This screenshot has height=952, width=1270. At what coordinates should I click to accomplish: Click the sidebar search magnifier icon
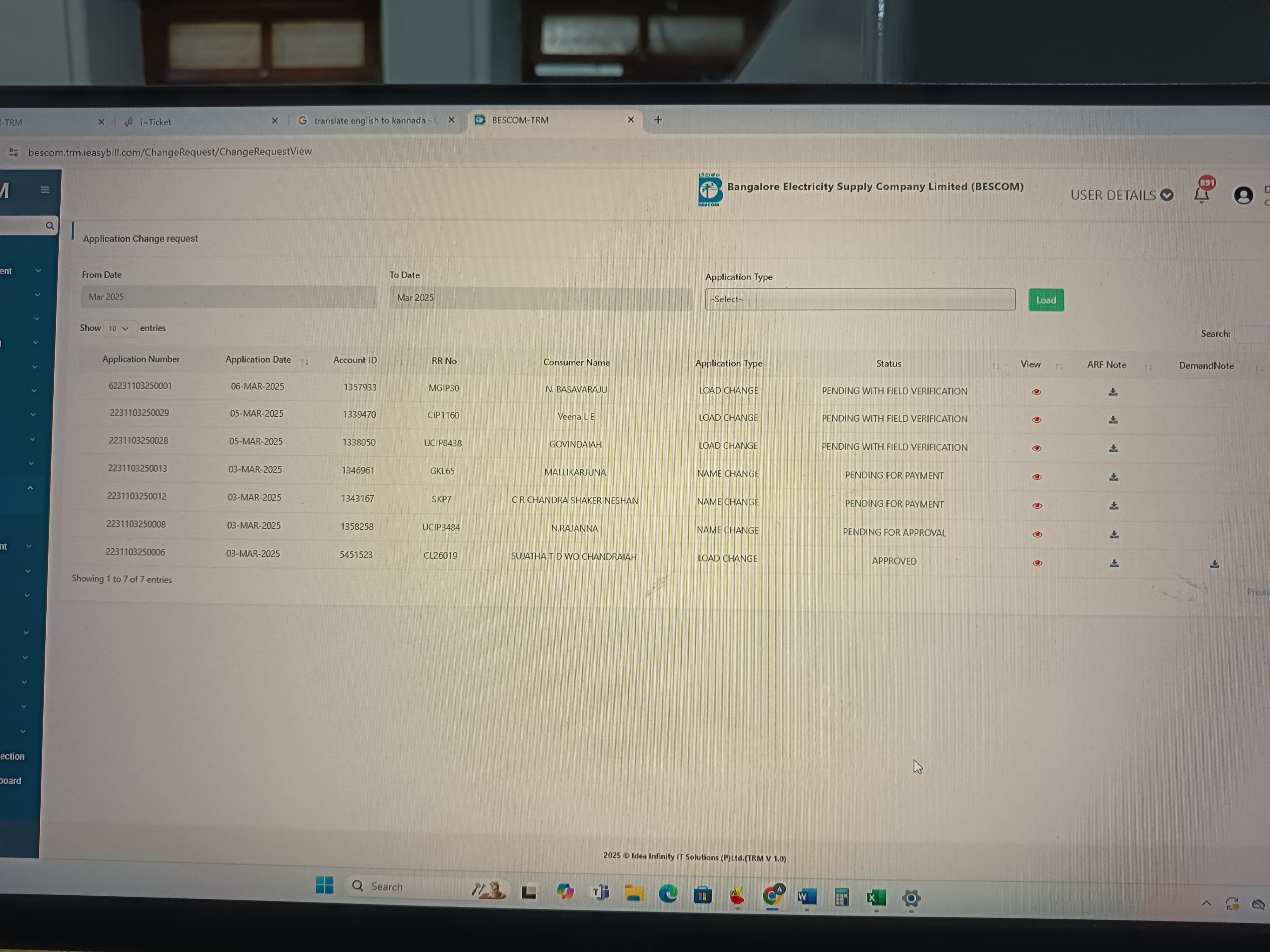coord(50,226)
